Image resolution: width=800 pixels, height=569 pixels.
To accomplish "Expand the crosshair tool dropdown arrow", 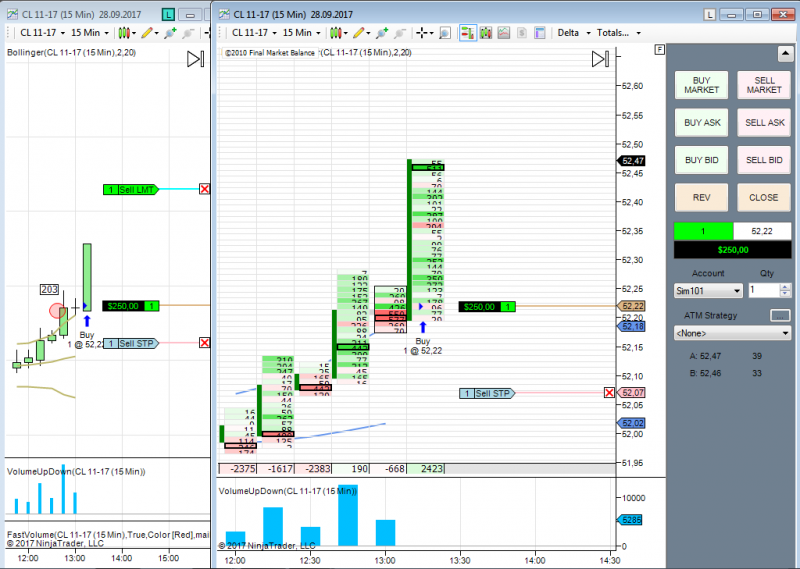I will click(x=432, y=34).
